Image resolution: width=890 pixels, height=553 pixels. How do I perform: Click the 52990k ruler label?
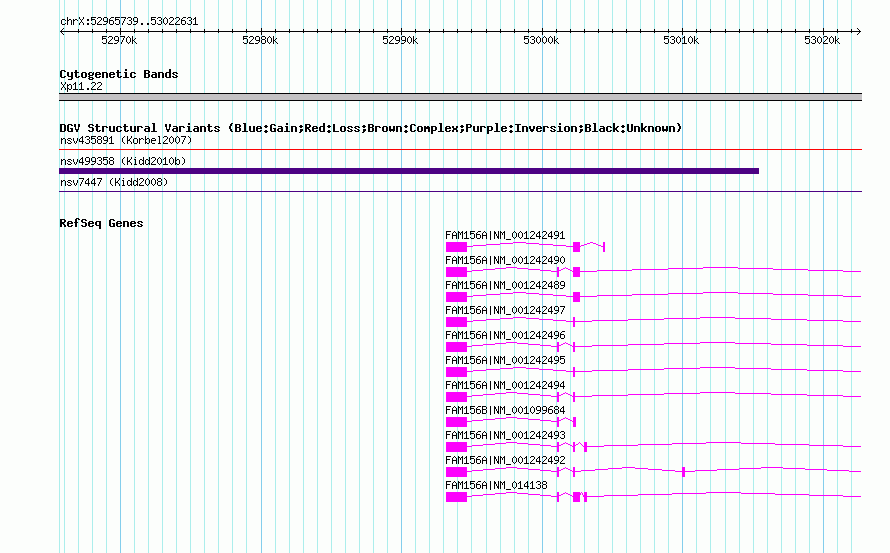click(x=400, y=40)
